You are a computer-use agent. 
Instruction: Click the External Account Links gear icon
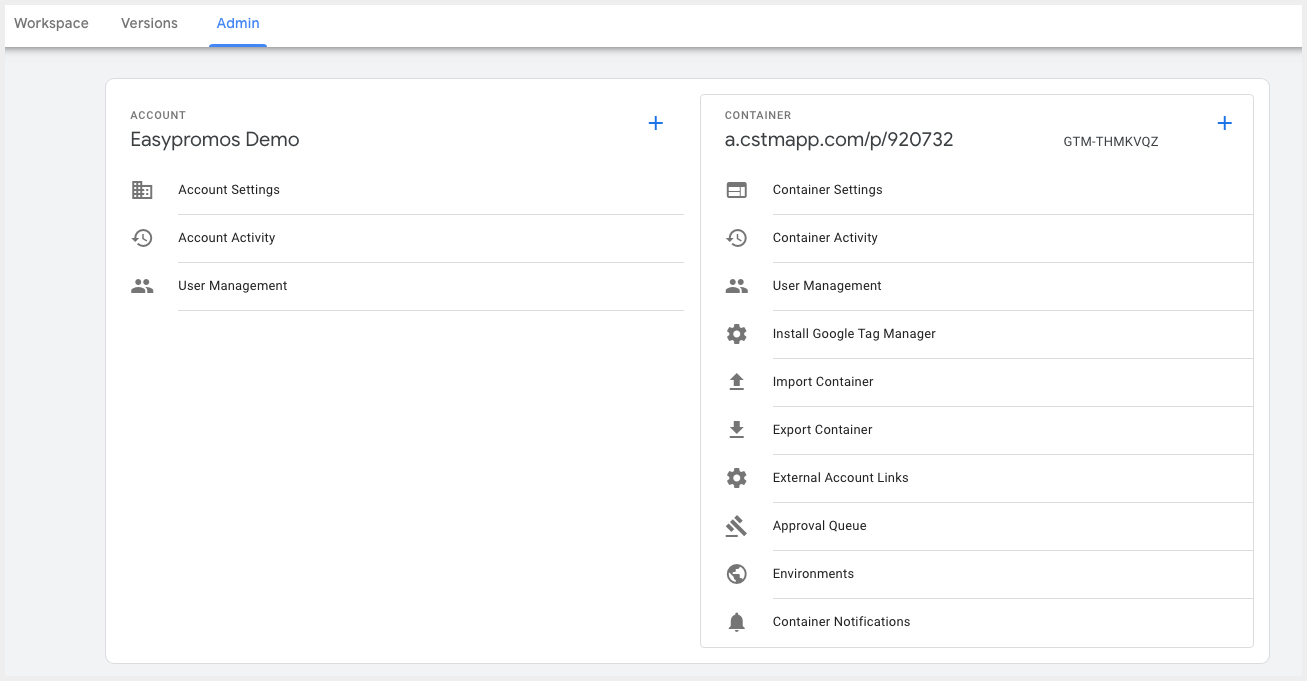click(x=737, y=478)
